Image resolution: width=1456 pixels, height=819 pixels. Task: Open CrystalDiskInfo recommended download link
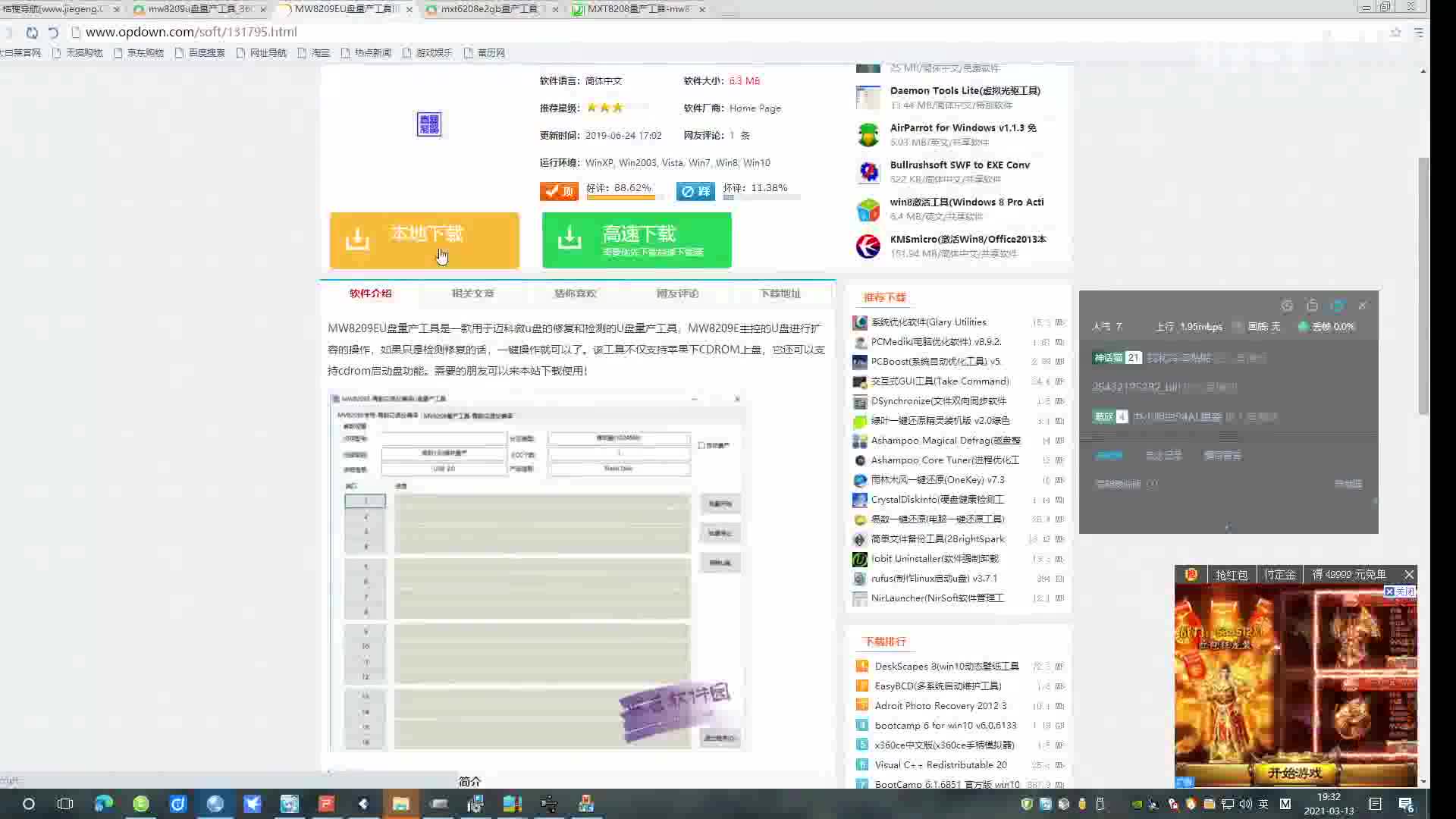click(937, 500)
